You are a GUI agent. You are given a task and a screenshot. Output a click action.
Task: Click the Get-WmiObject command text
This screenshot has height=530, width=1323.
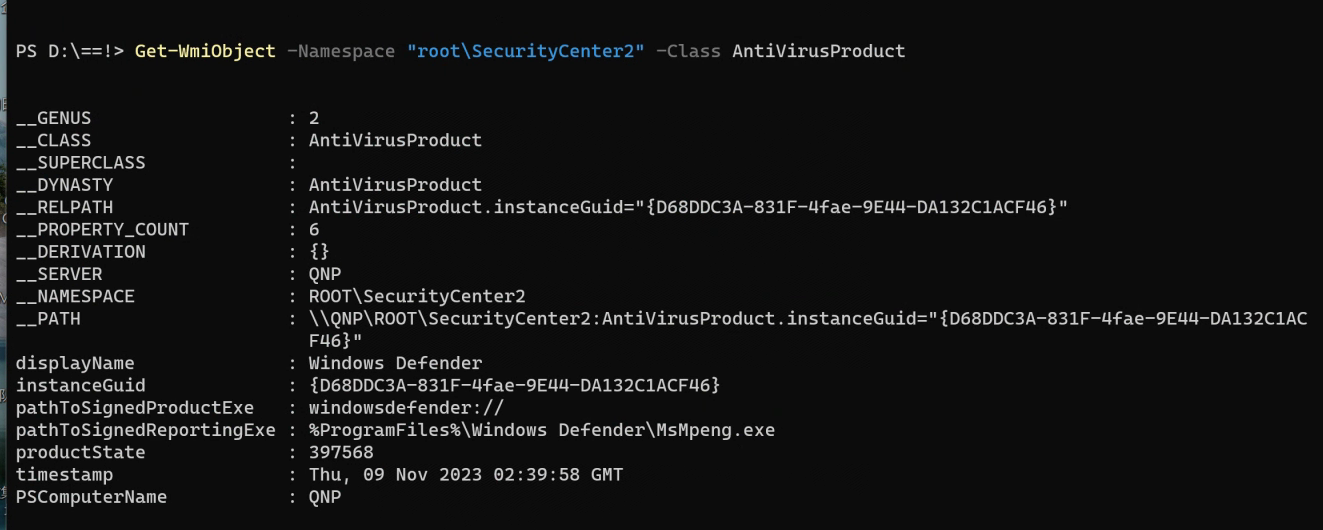coord(205,51)
